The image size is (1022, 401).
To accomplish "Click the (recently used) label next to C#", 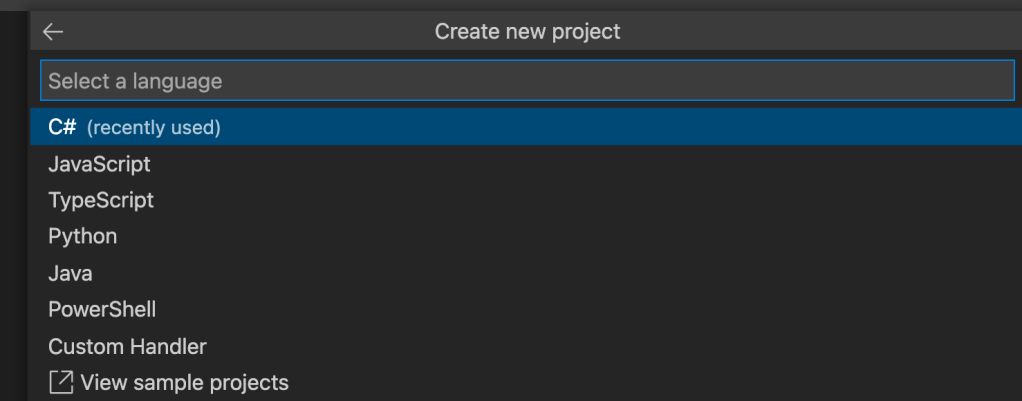I will (x=154, y=128).
